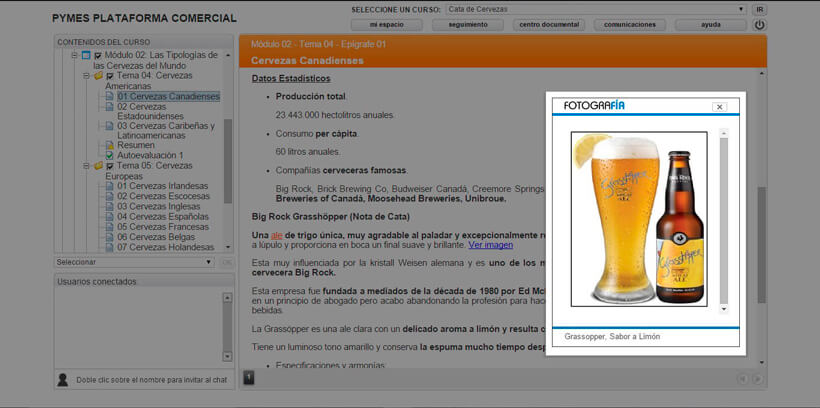The image size is (820, 408).
Task: Click page icon beside 07 Cervezas Holandesas
Action: coord(109,247)
